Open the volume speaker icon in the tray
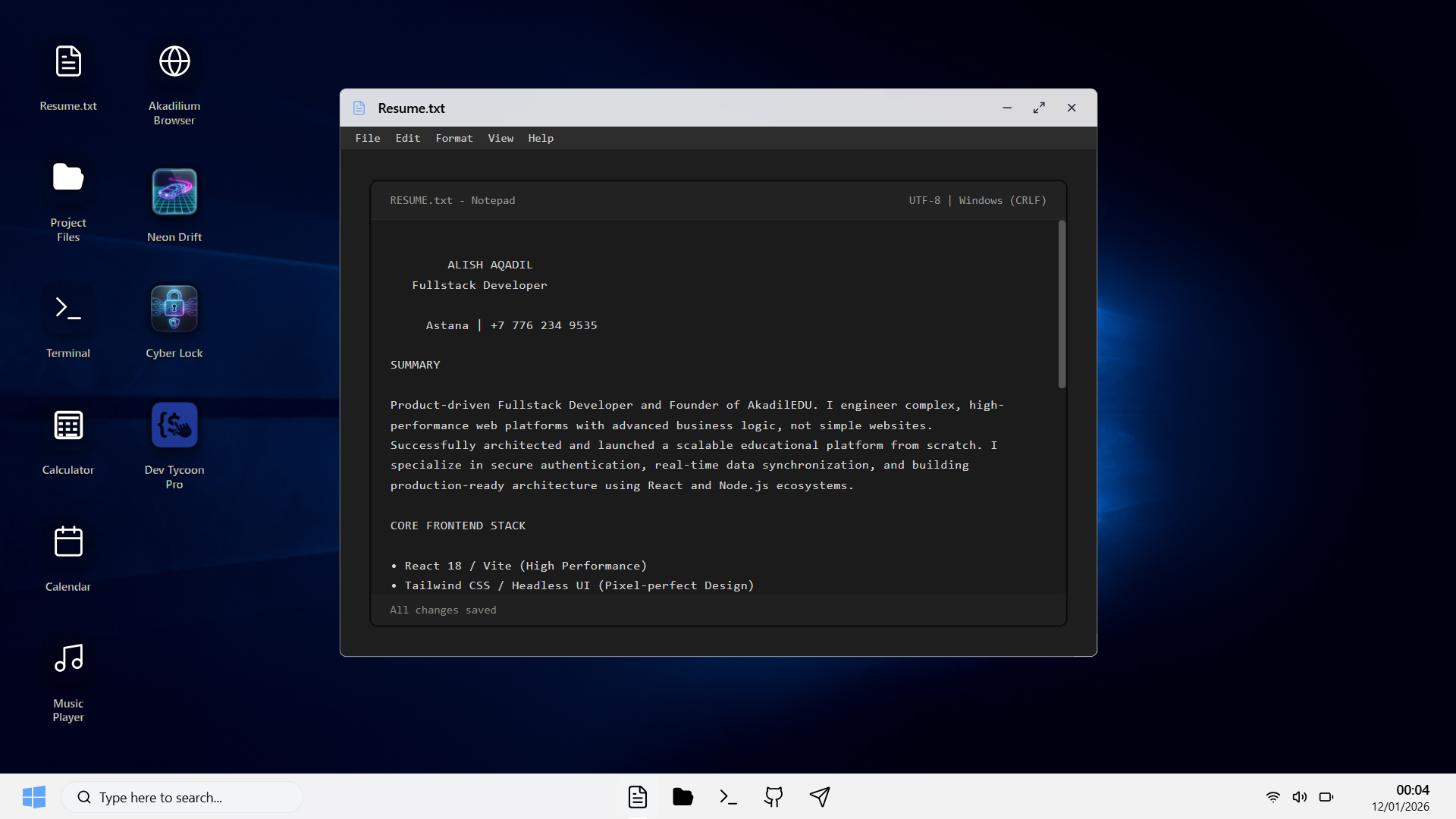The height and width of the screenshot is (819, 1456). (1300, 797)
